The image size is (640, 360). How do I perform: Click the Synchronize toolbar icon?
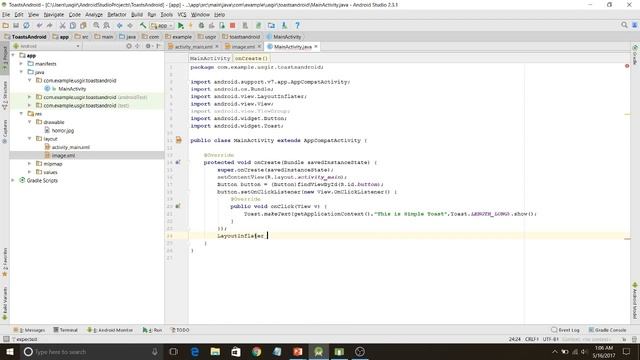click(x=26, y=25)
